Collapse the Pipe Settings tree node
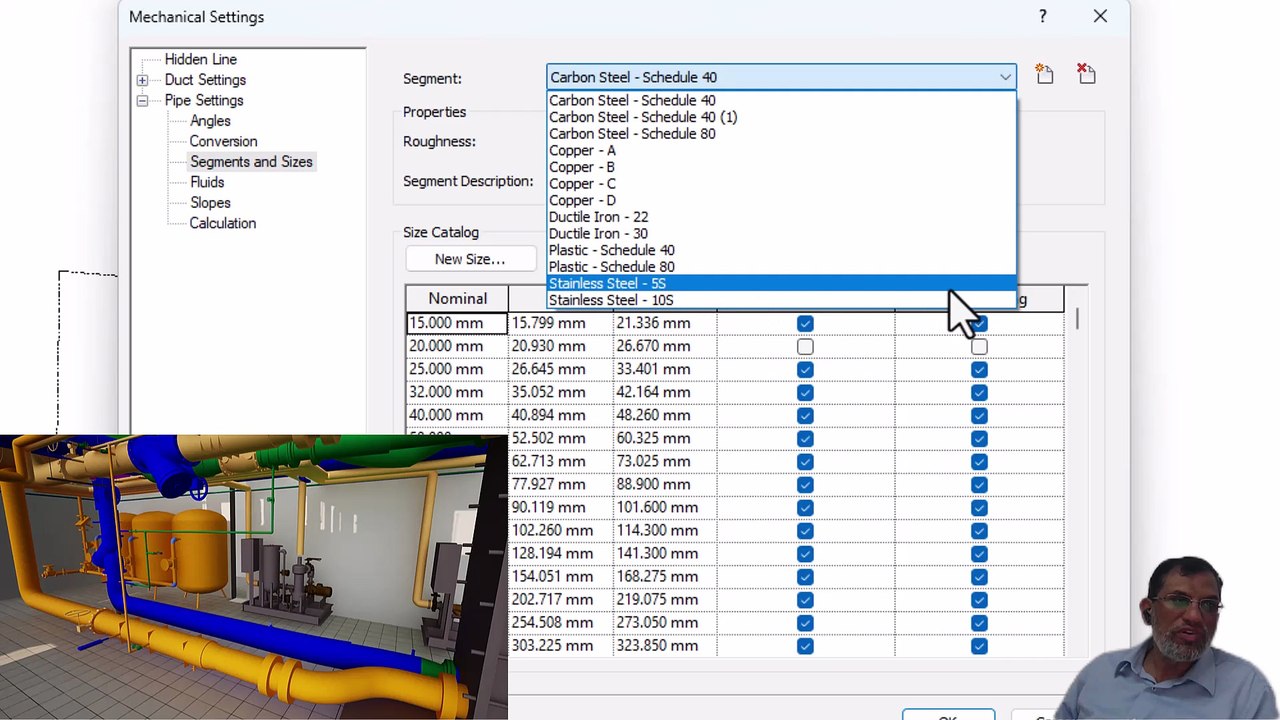1280x720 pixels. pyautogui.click(x=142, y=101)
